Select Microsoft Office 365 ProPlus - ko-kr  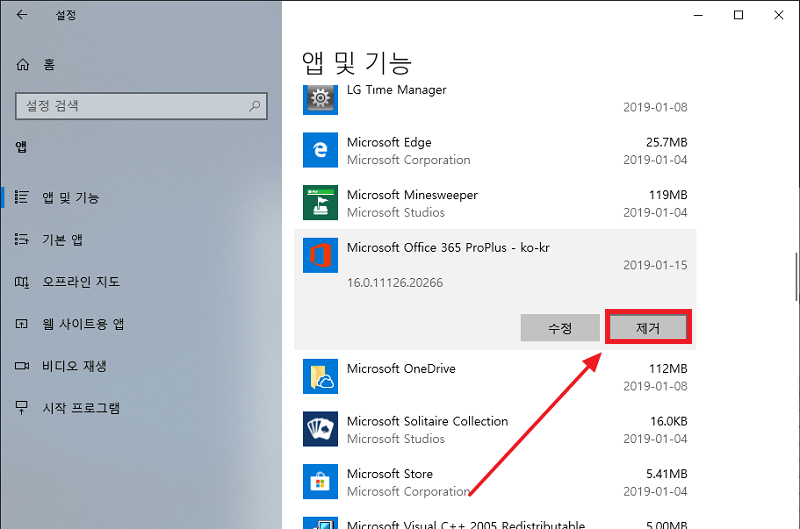448,247
